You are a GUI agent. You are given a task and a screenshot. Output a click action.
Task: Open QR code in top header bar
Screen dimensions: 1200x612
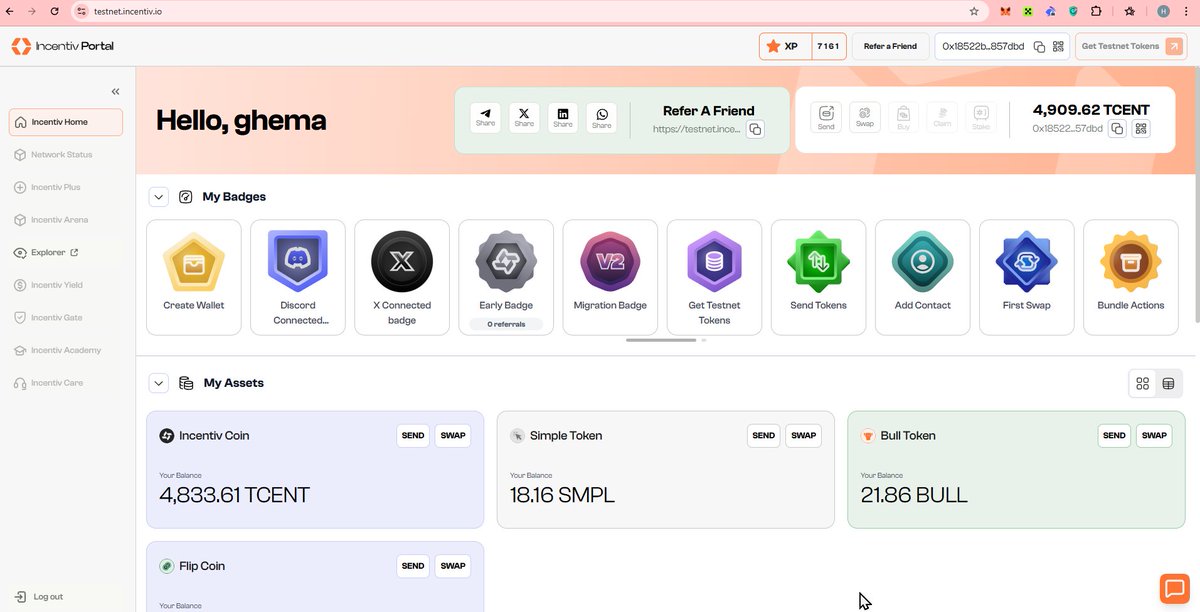(x=1057, y=46)
